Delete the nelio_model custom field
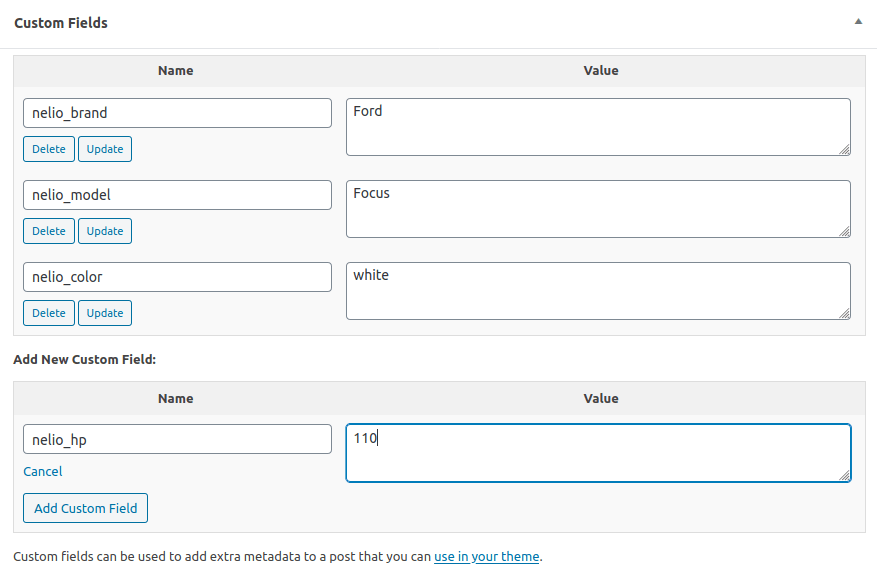877x570 pixels. pos(48,231)
